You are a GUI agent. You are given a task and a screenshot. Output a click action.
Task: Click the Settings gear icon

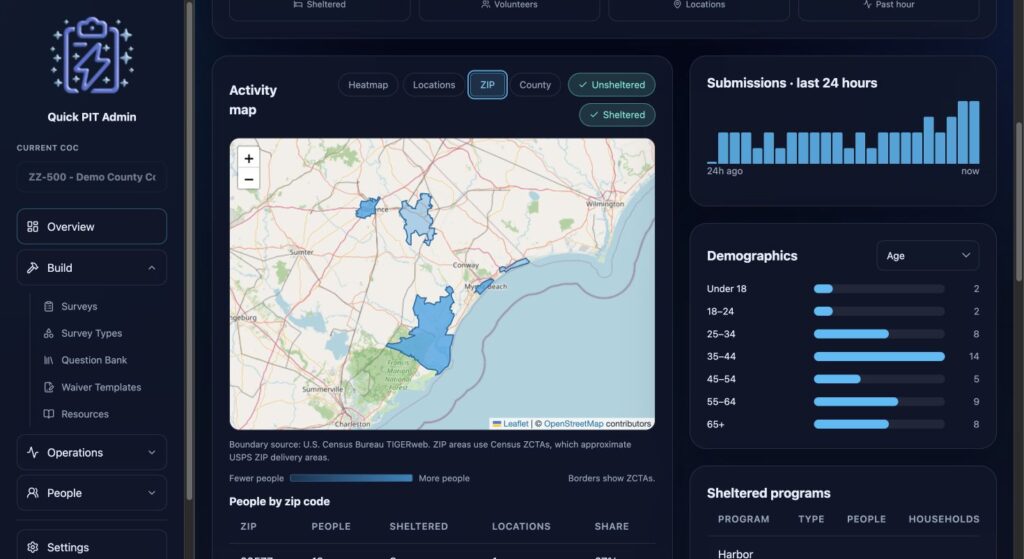point(33,547)
